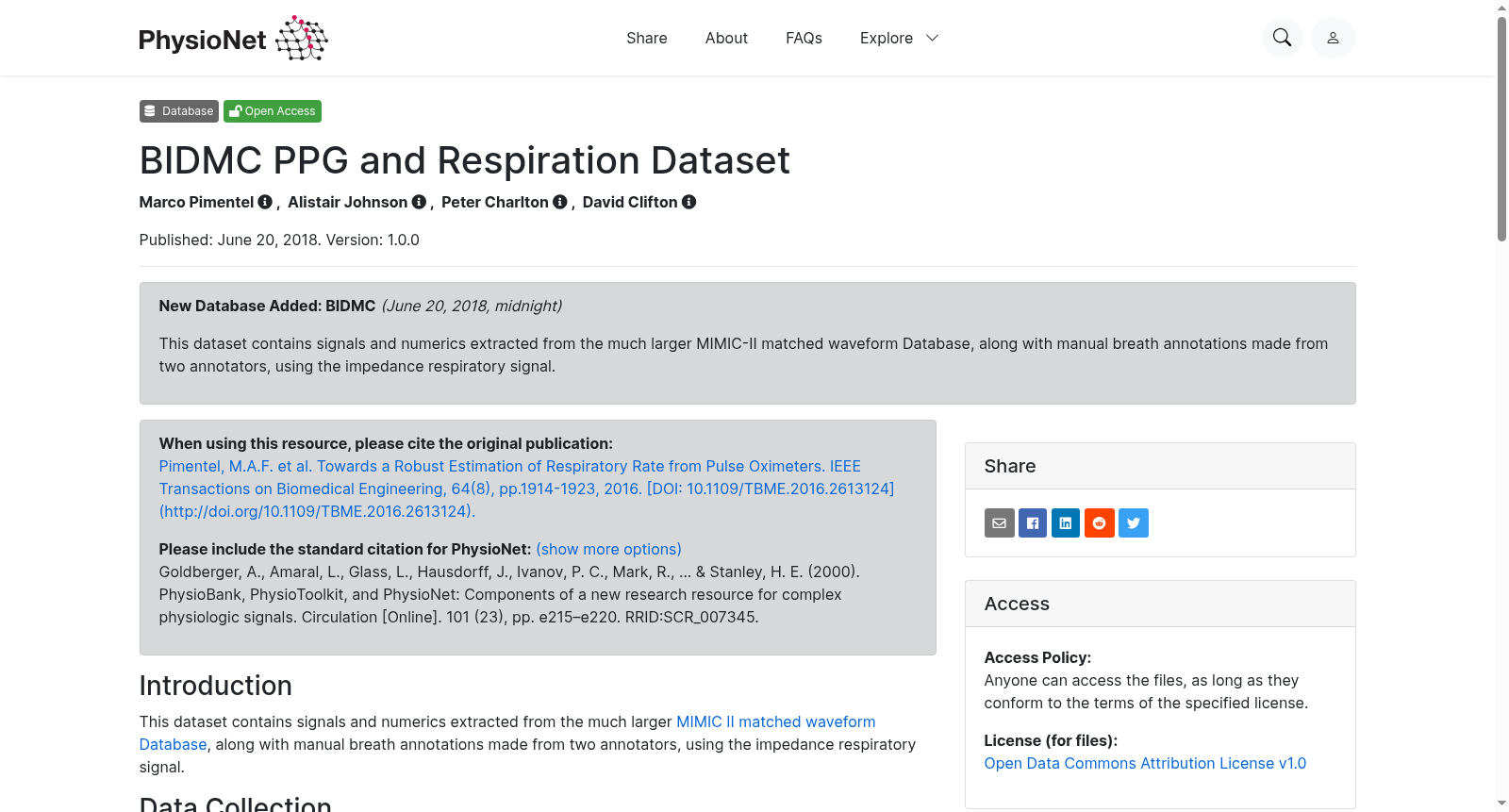Open the About menu item
Image resolution: width=1509 pixels, height=812 pixels.
point(726,38)
